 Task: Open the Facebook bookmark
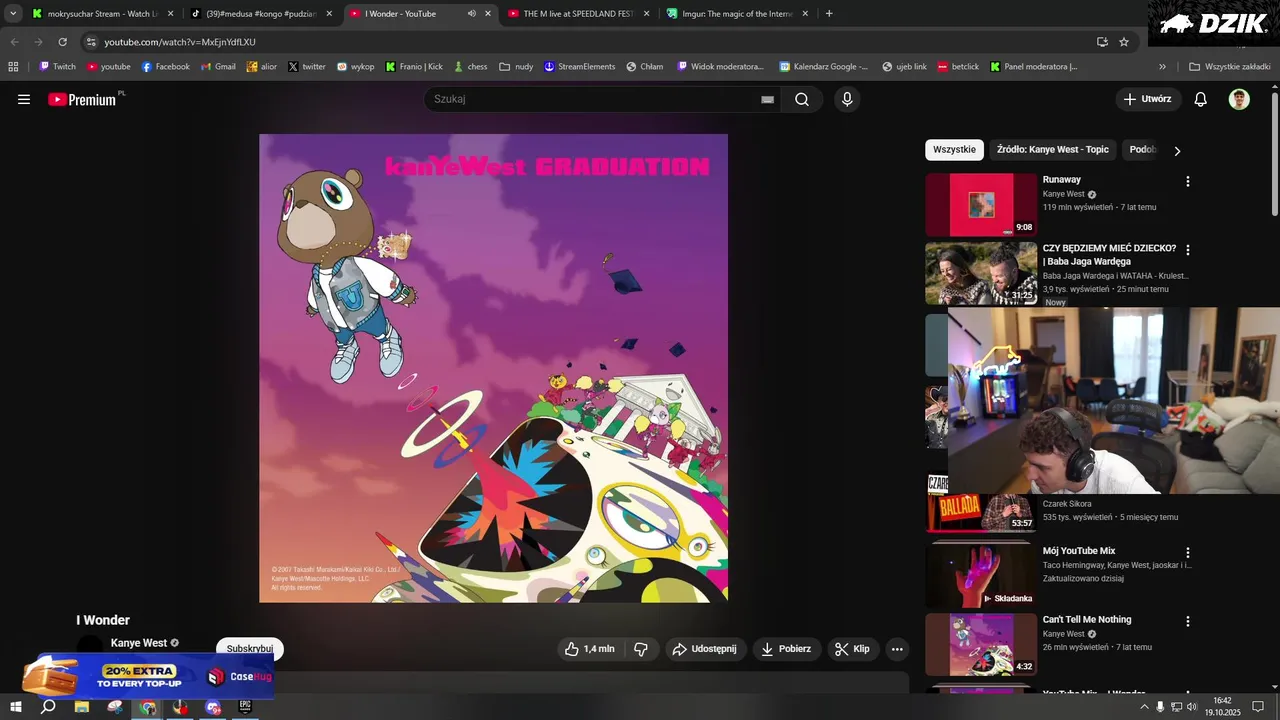(x=166, y=67)
